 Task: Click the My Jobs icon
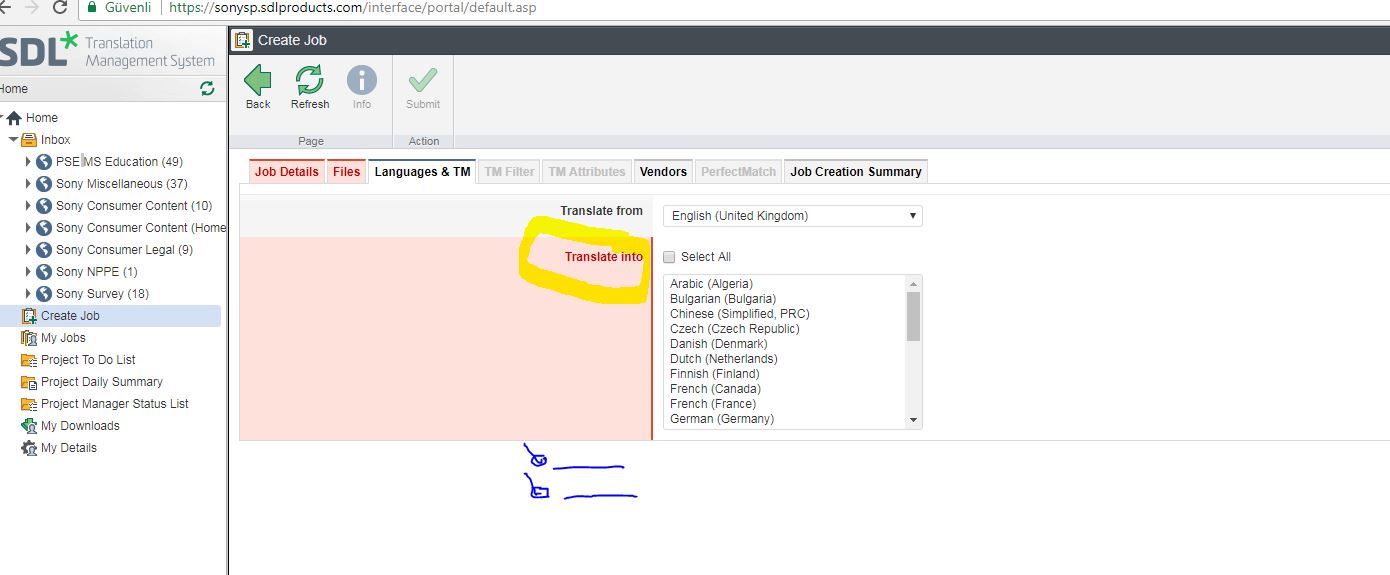29,338
